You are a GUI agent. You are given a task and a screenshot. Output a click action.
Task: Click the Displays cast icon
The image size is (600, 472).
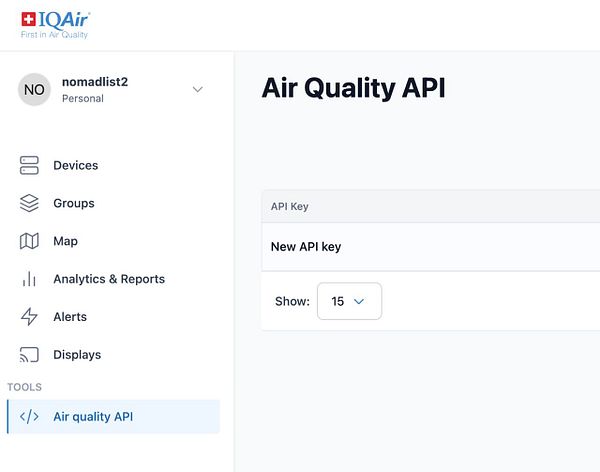tap(29, 354)
